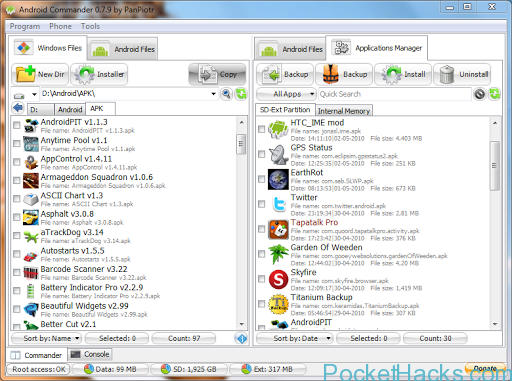The height and width of the screenshot is (381, 512).
Task: Open the Program menu
Action: click(25, 26)
